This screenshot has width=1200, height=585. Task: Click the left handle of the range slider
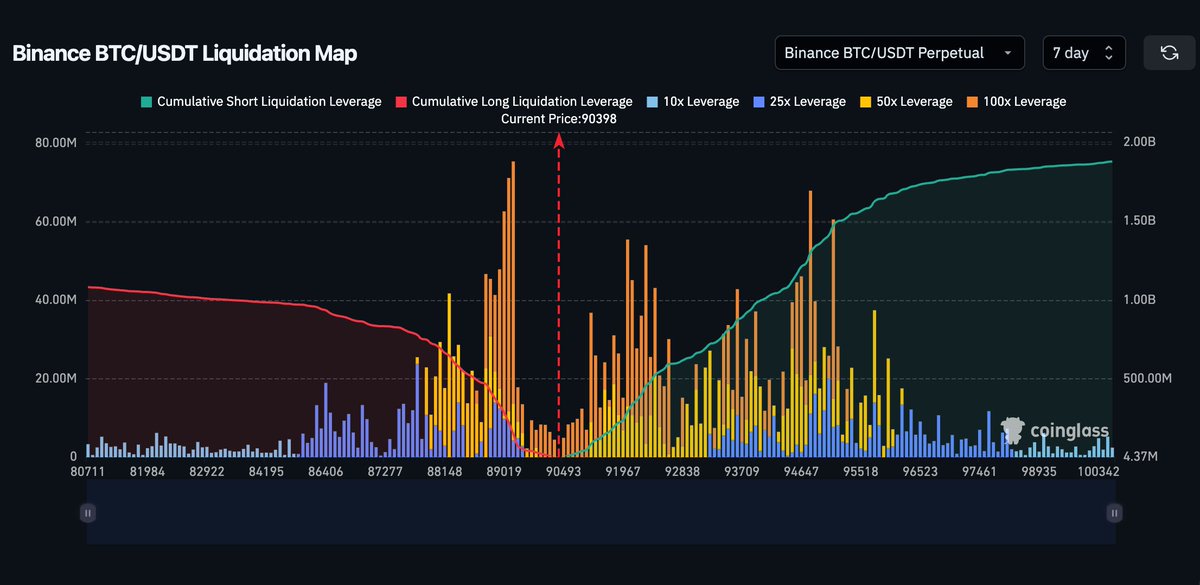pyautogui.click(x=87, y=512)
